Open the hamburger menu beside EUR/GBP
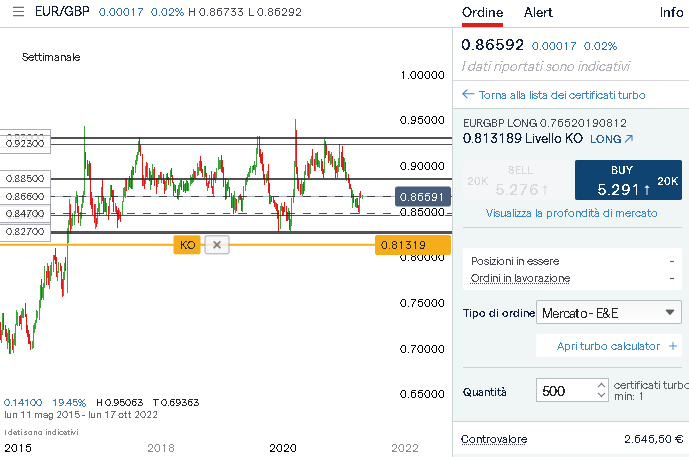Screen dimensions: 689x457 [x=10, y=13]
